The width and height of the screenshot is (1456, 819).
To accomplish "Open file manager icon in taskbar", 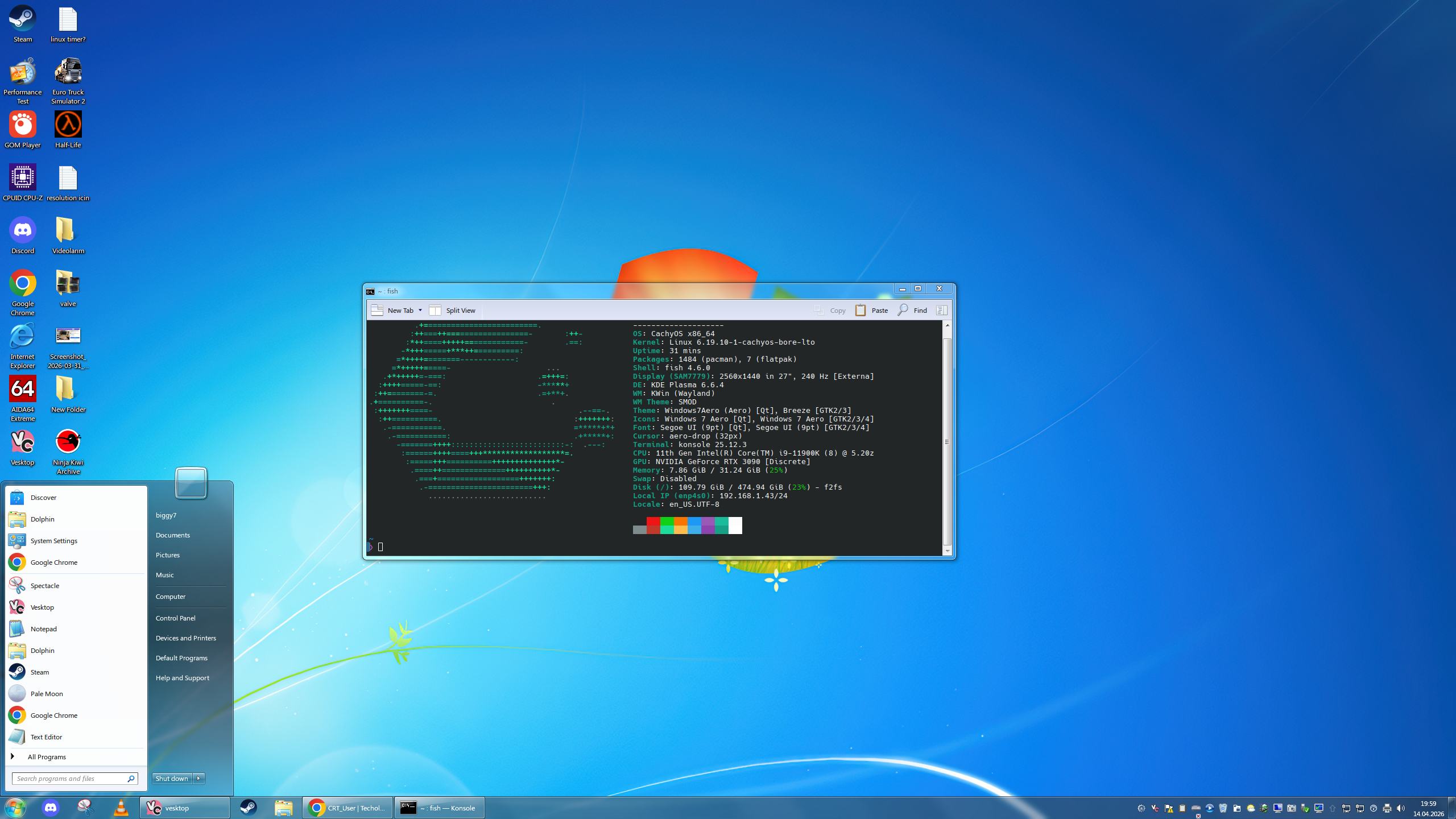I will pyautogui.click(x=283, y=808).
